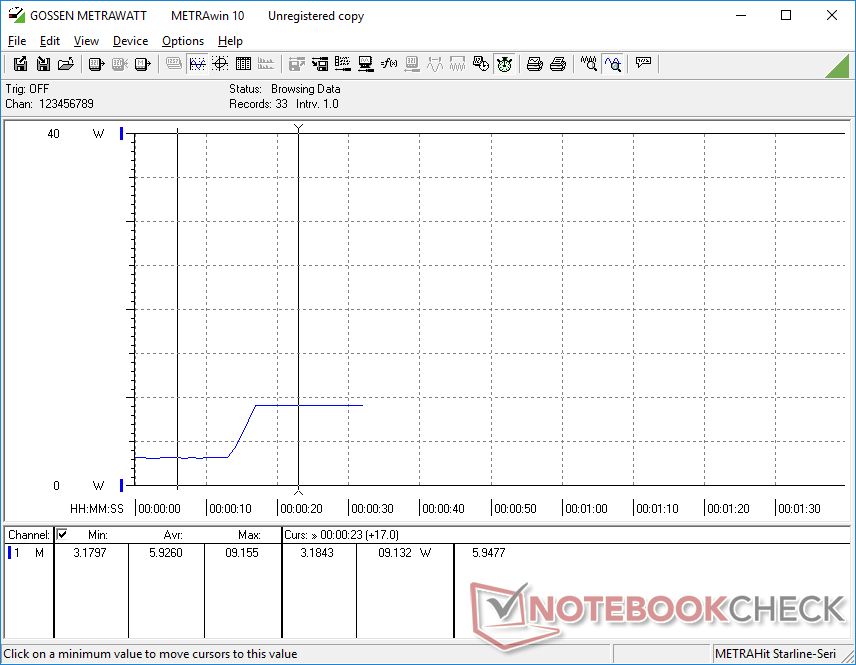Click the 00:00:30 time axis label
Screen dimensions: 856x665
click(x=372, y=508)
